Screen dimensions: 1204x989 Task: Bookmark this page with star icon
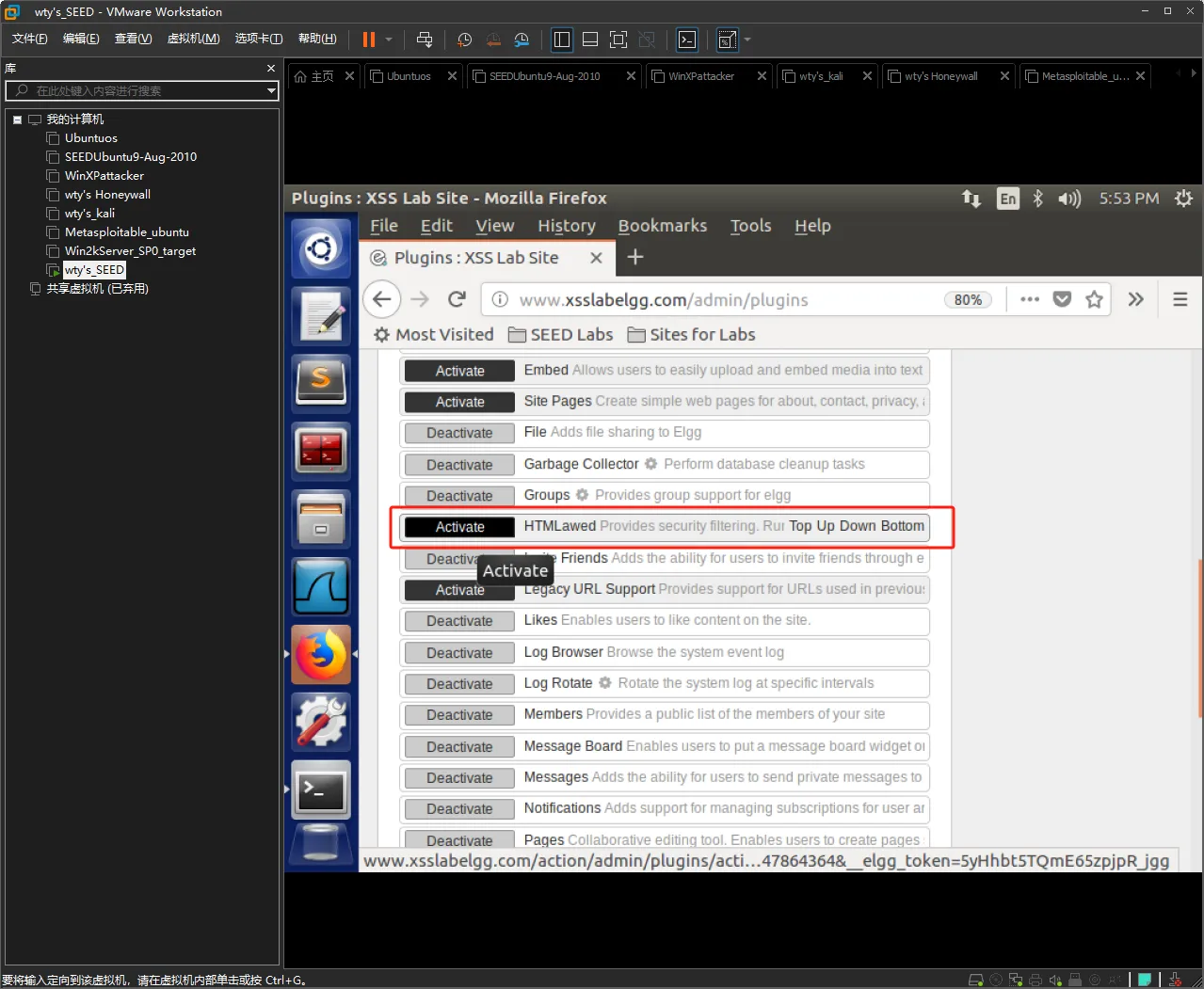pyautogui.click(x=1094, y=299)
